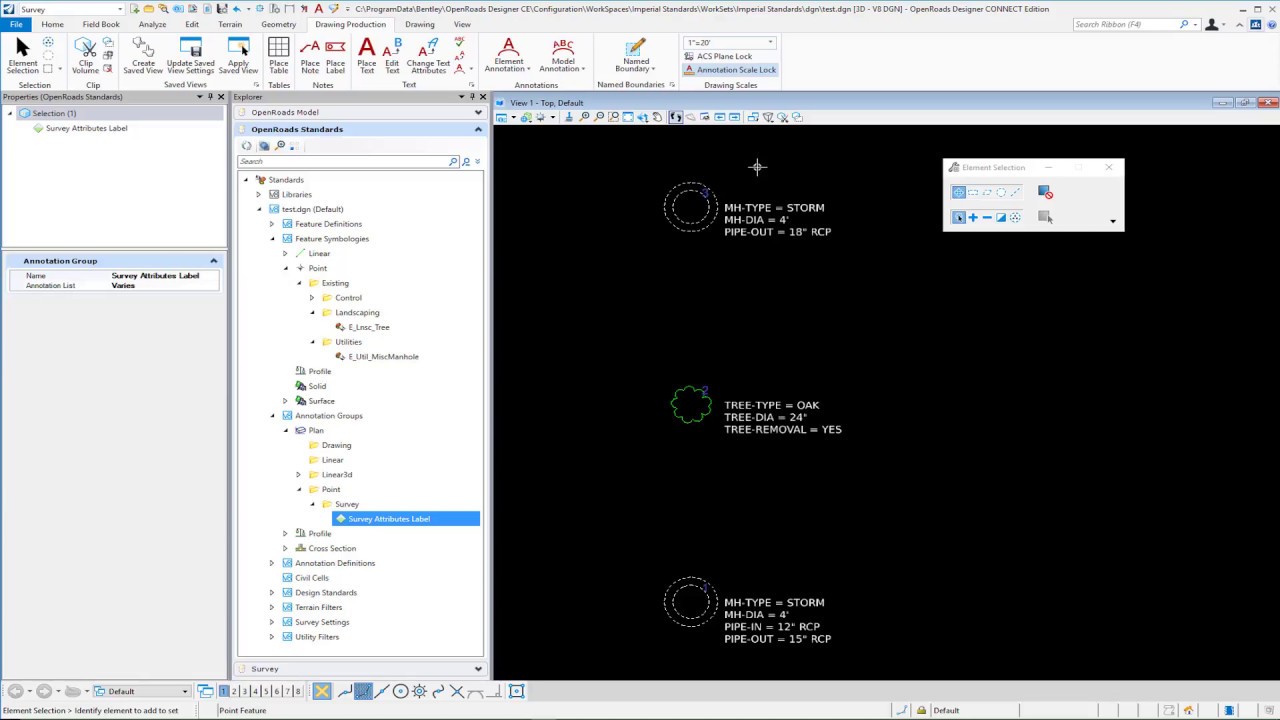
Task: Collapse the Survey folder in Annotation Groups
Action: coord(312,504)
